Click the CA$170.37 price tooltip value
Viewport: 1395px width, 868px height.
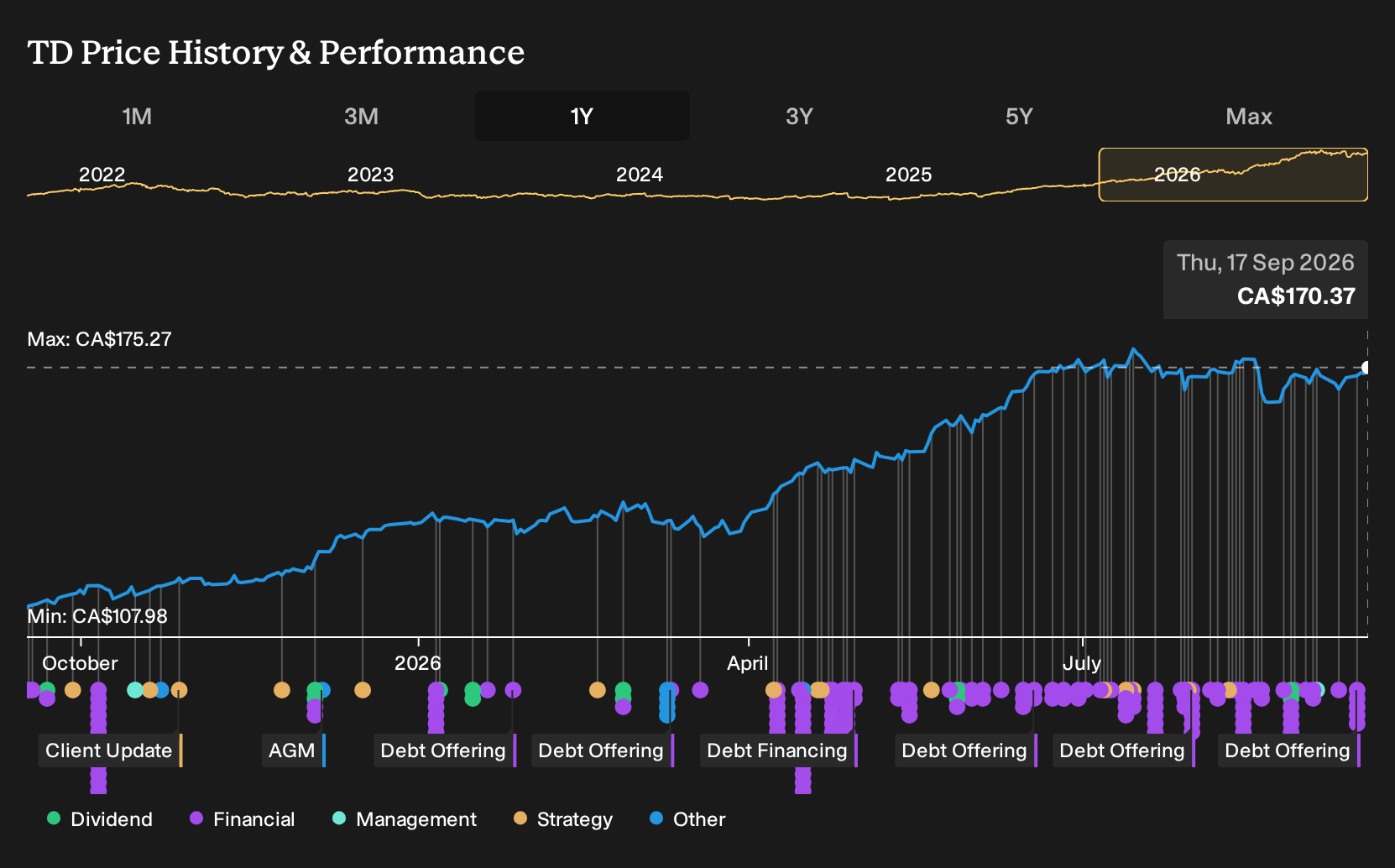(1296, 296)
